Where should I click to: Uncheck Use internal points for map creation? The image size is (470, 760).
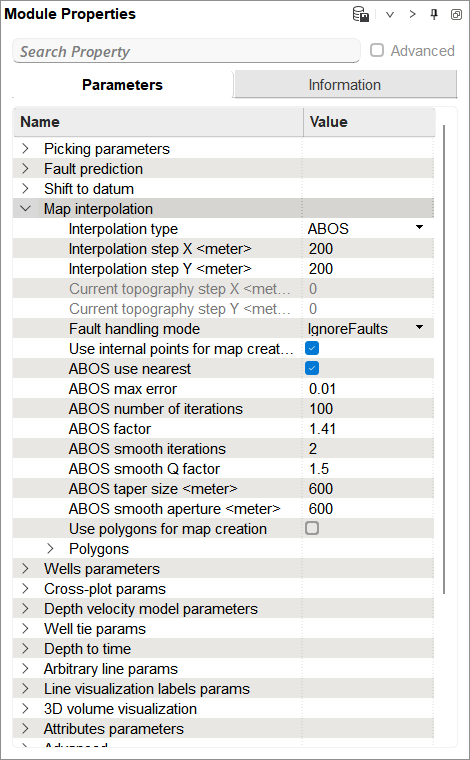(x=312, y=348)
